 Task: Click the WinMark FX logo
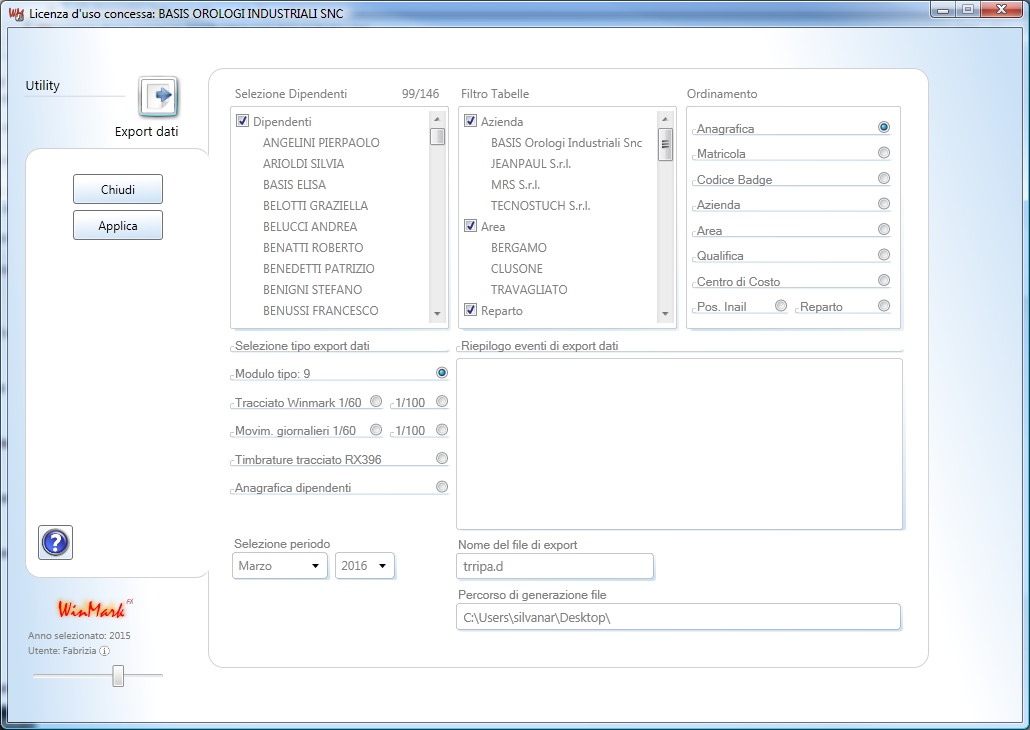coord(95,609)
